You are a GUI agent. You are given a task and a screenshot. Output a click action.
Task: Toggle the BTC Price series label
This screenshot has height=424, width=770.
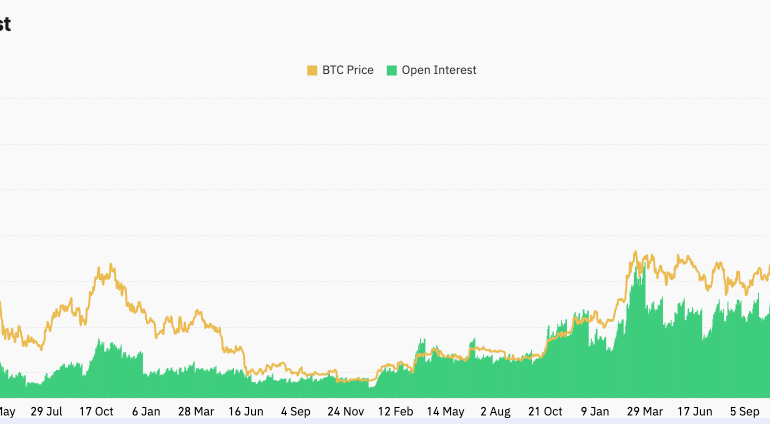[347, 71]
